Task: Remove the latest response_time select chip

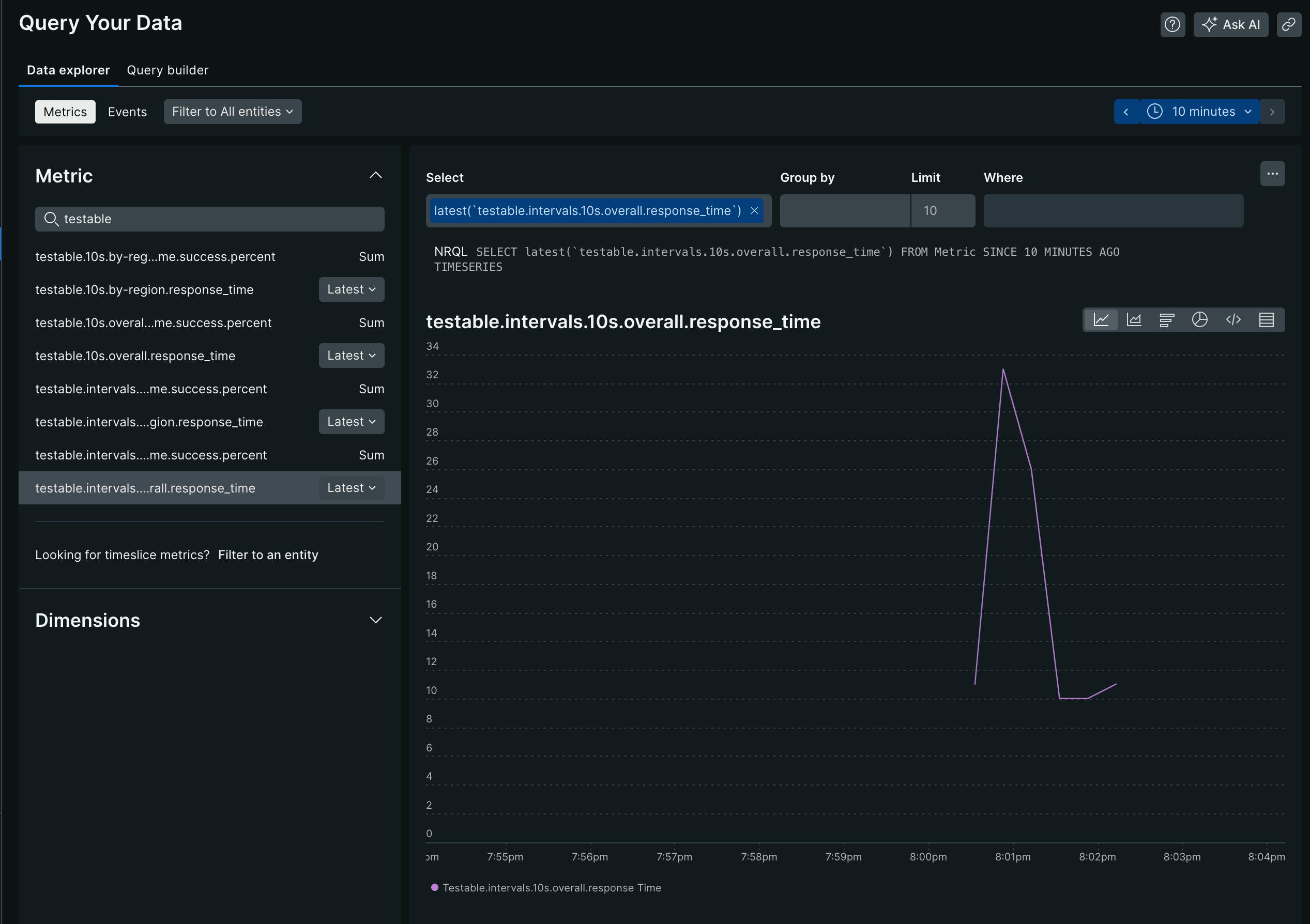Action: 754,210
